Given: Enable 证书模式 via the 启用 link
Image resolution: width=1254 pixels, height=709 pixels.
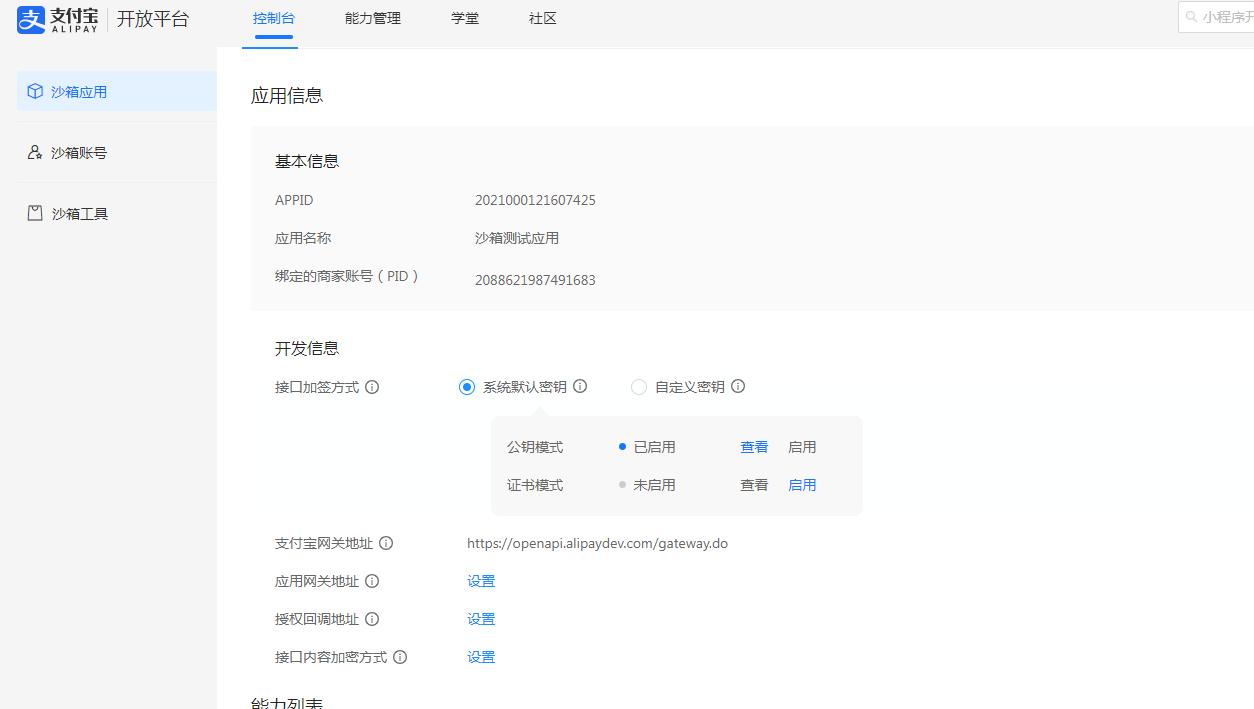Looking at the screenshot, I should click(802, 484).
